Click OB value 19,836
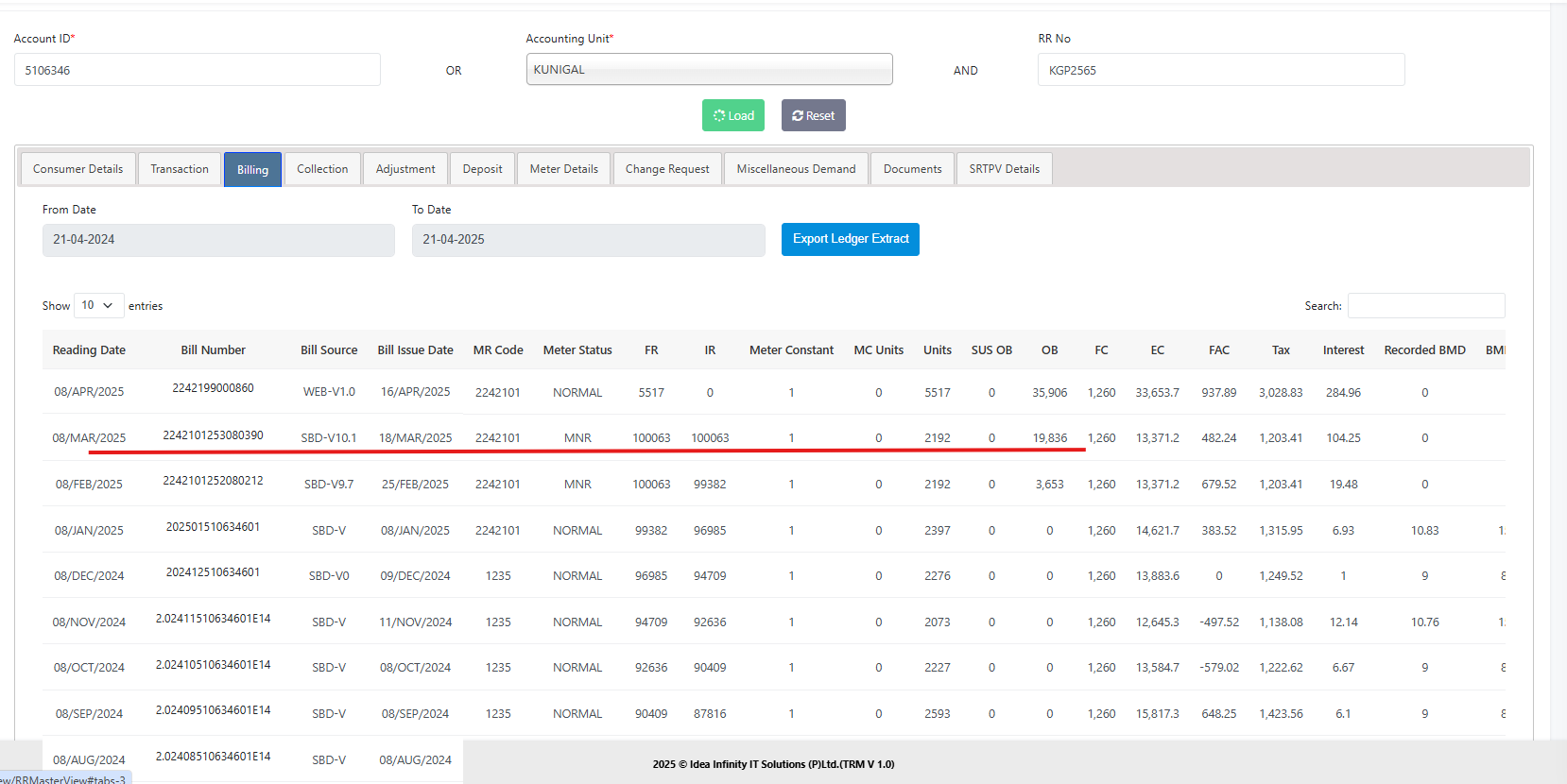The width and height of the screenshot is (1567, 784). pyautogui.click(x=1050, y=438)
